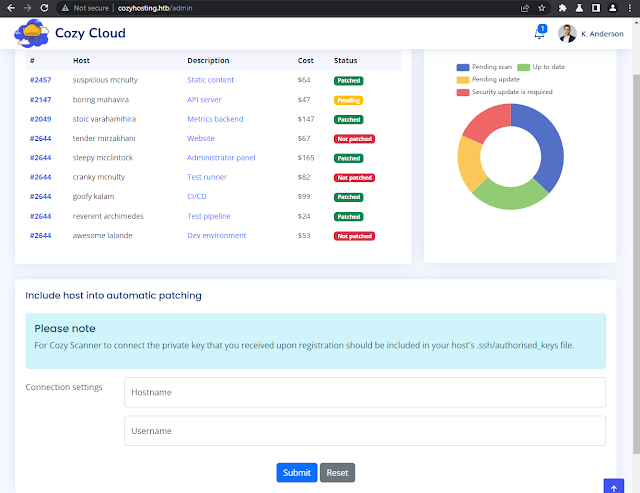Open the notifications bell icon
This screenshot has width=640, height=493.
click(540, 33)
